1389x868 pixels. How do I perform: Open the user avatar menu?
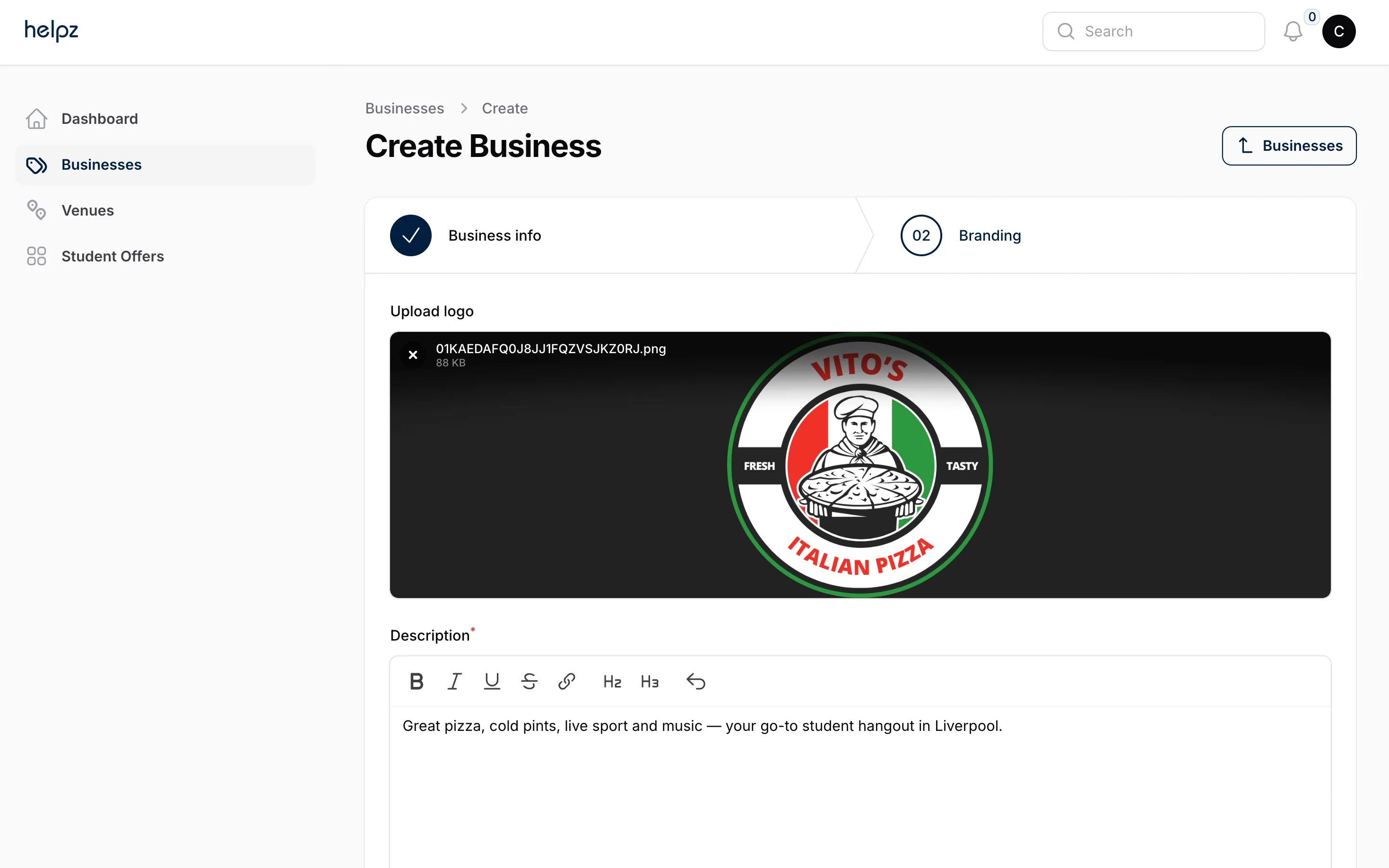(1338, 32)
